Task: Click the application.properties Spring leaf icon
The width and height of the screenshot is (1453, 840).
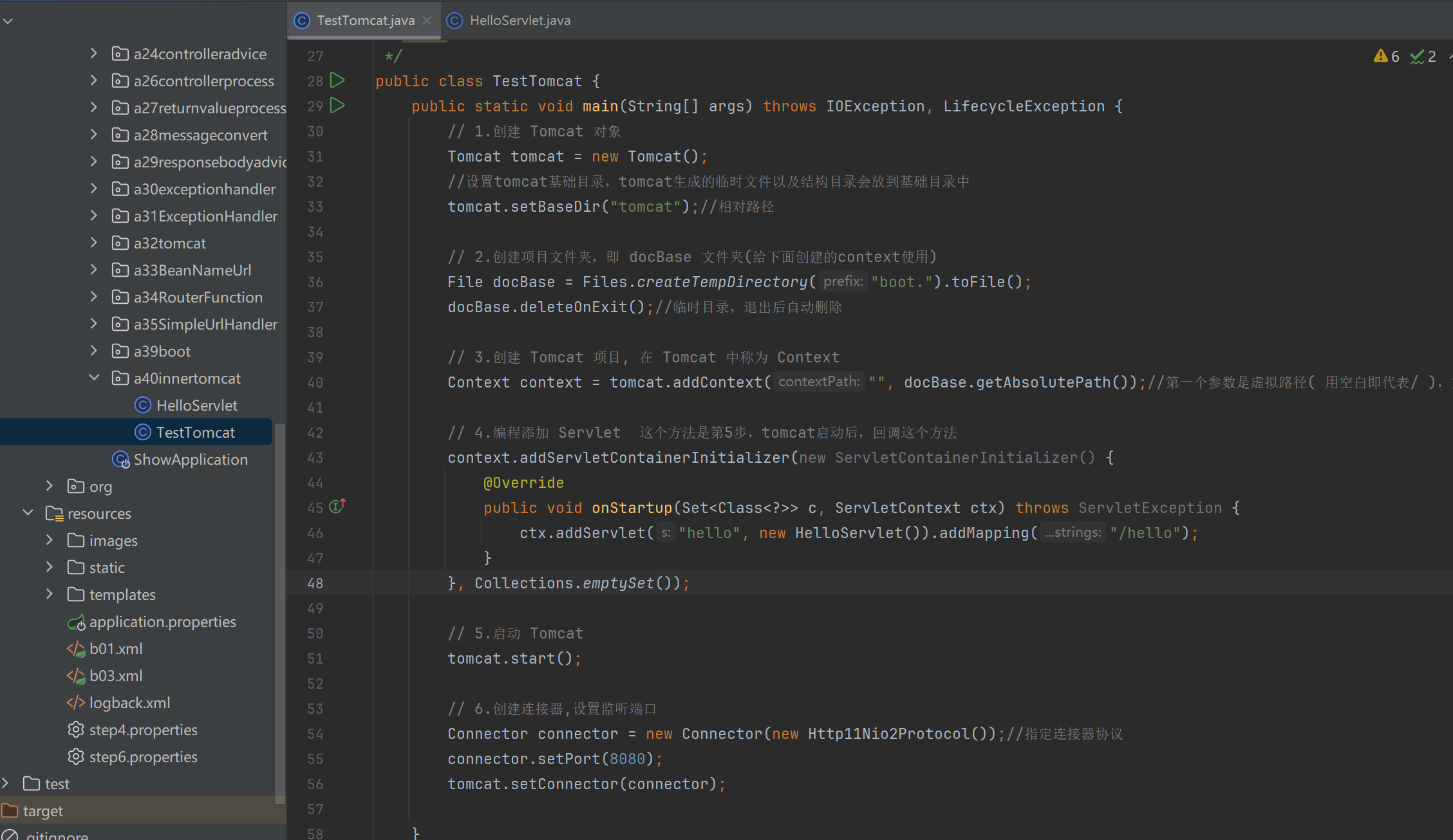Action: tap(77, 622)
